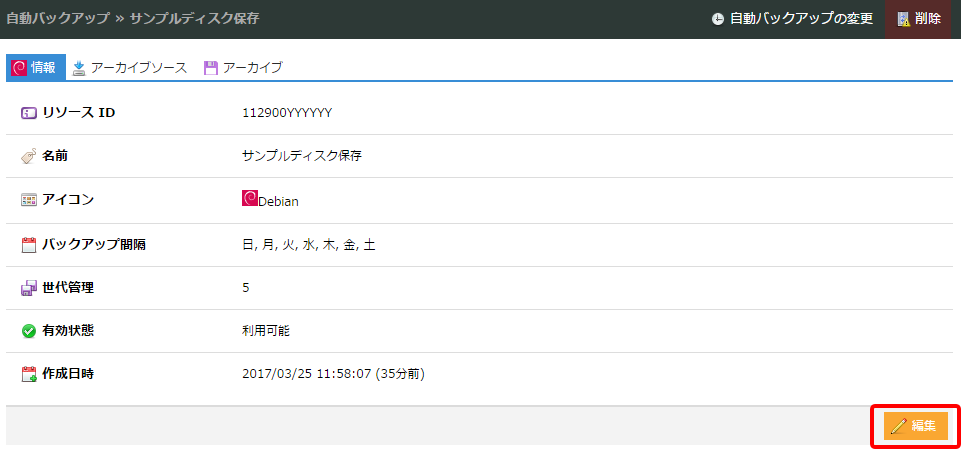Click the green 有効状態 checkmark icon
The height and width of the screenshot is (451, 965).
coord(29,331)
